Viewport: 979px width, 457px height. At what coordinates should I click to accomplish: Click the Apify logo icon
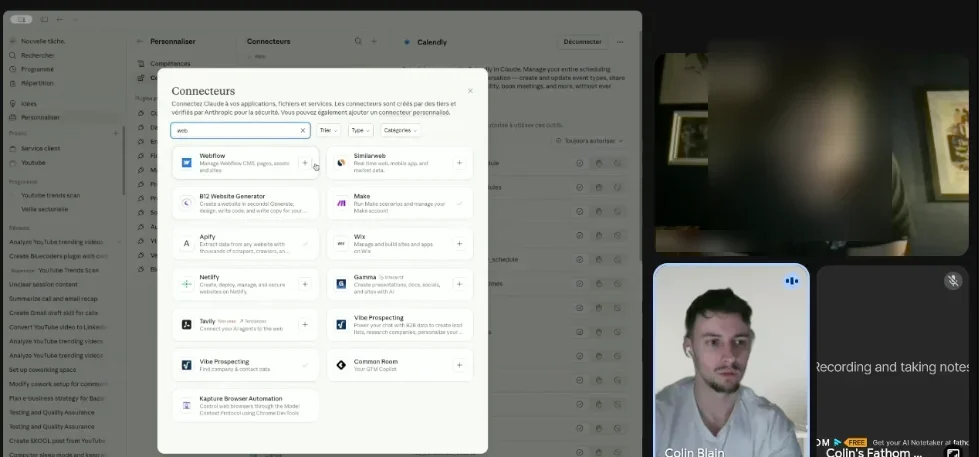coord(186,243)
